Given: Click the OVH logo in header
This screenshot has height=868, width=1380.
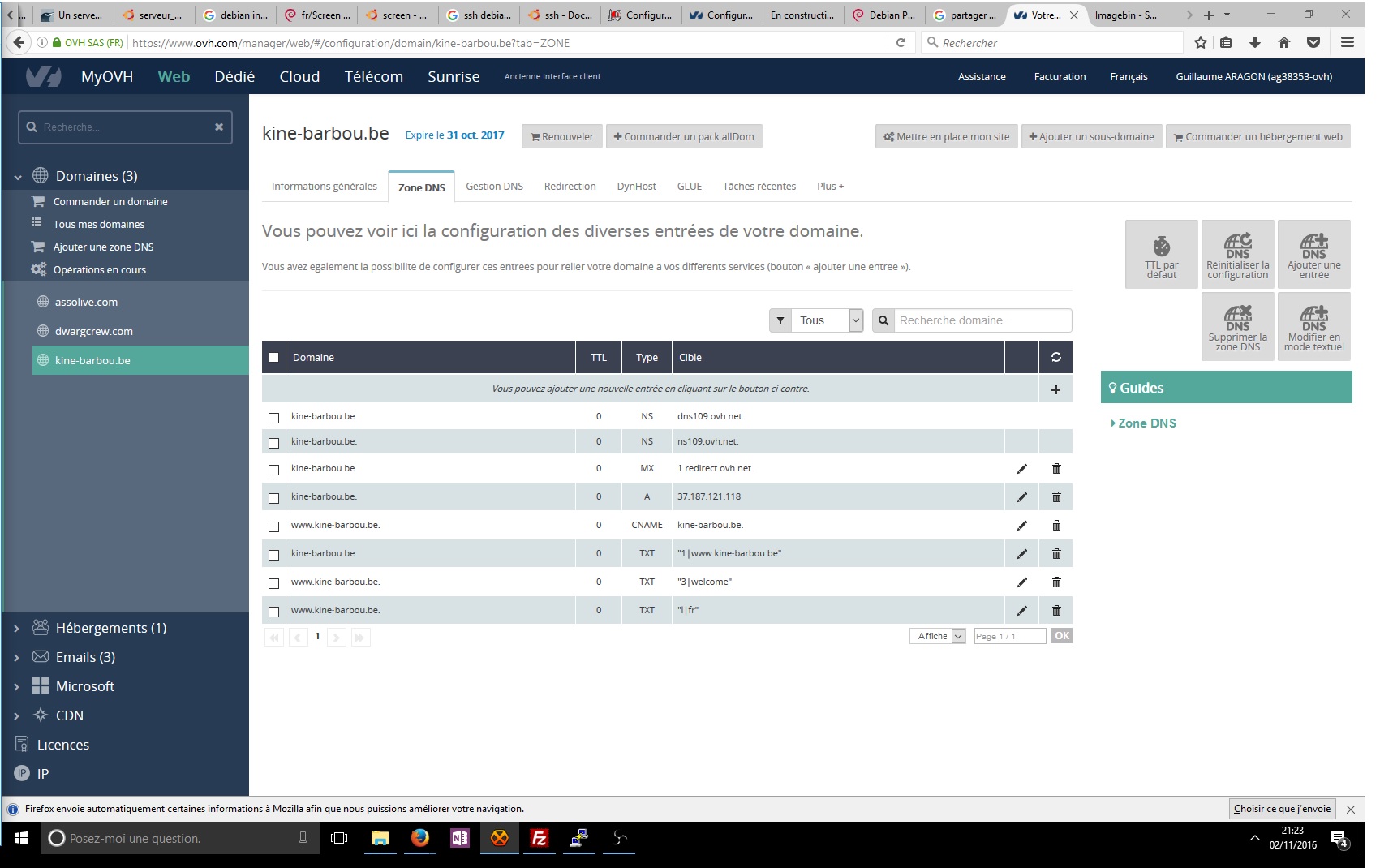Looking at the screenshot, I should (43, 76).
